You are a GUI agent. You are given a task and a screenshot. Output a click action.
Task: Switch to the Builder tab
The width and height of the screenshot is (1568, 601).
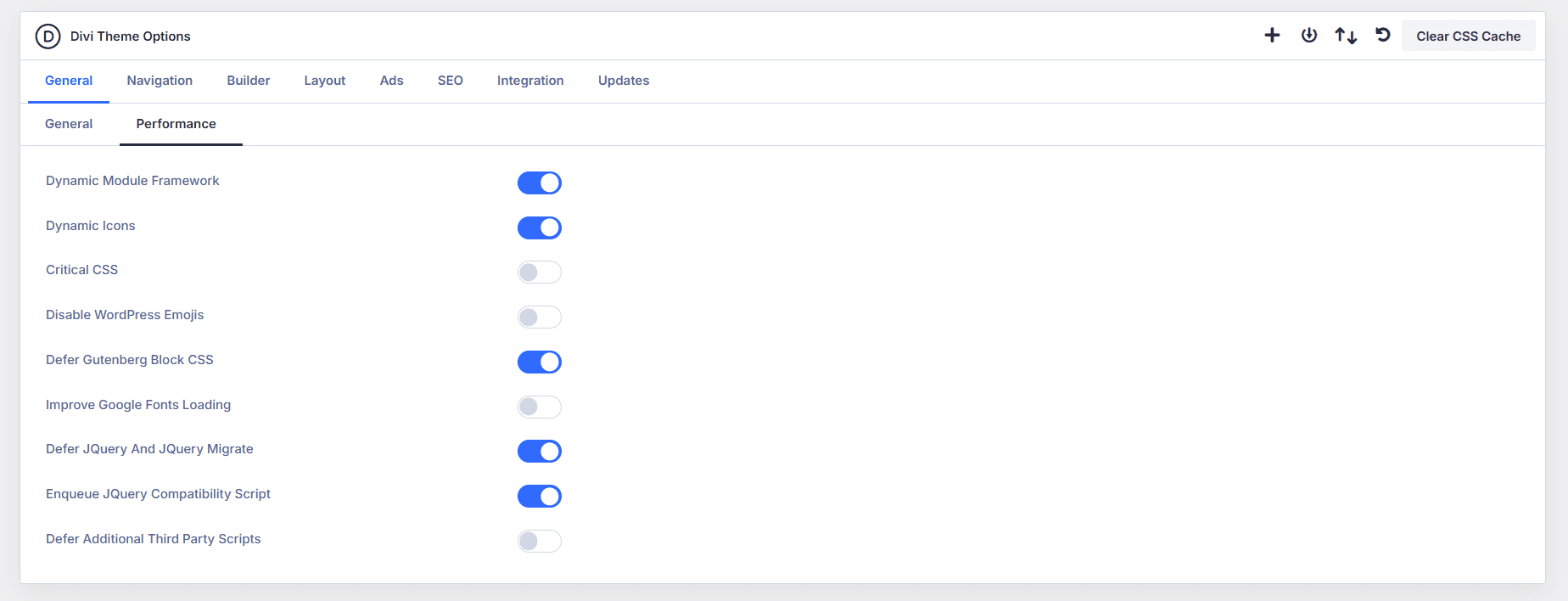[x=249, y=81]
